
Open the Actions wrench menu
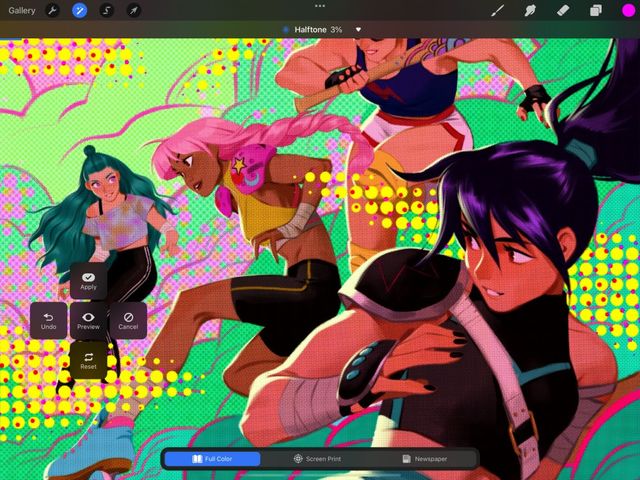click(x=52, y=10)
